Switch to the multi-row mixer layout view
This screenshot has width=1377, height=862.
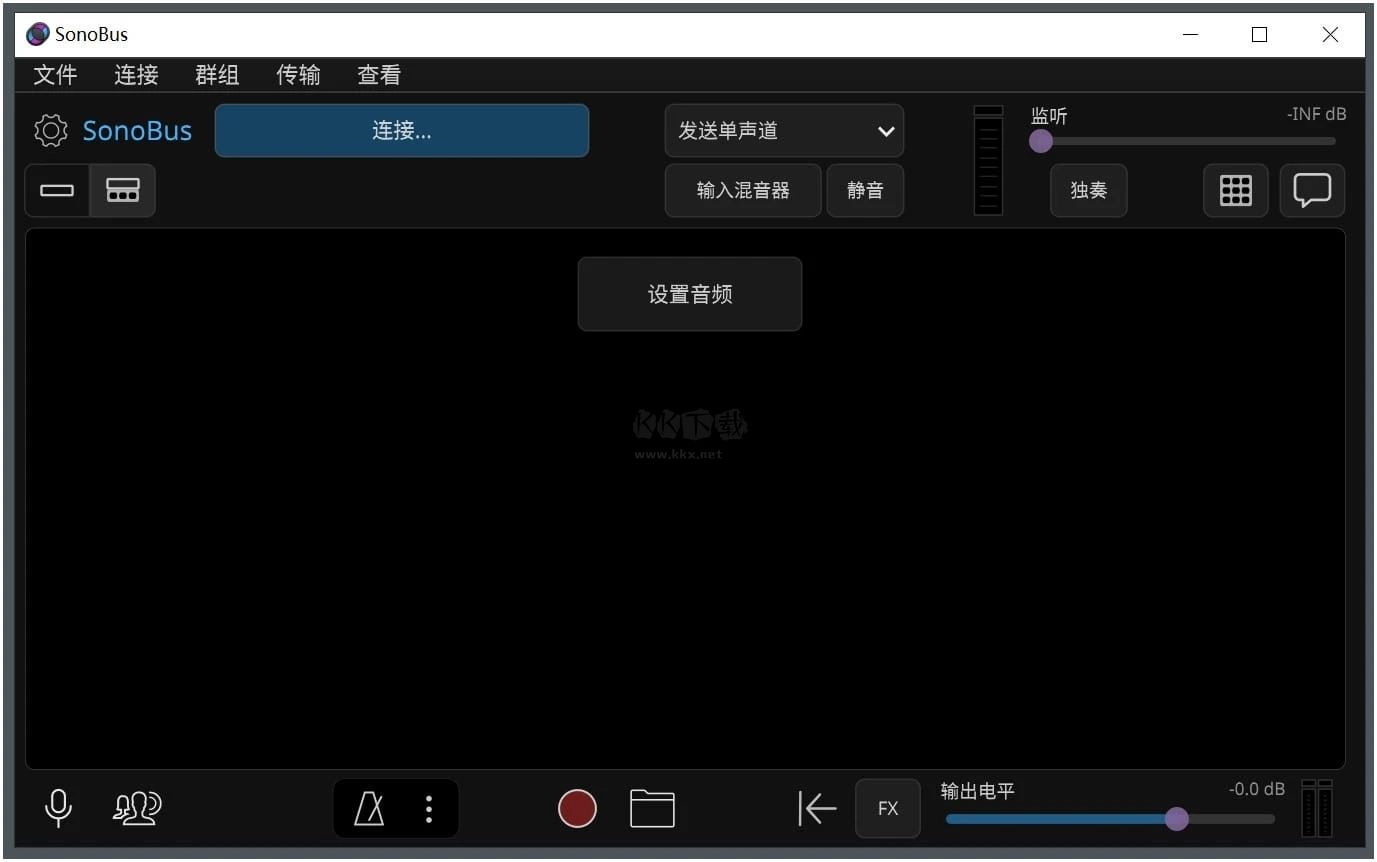pyautogui.click(x=122, y=190)
